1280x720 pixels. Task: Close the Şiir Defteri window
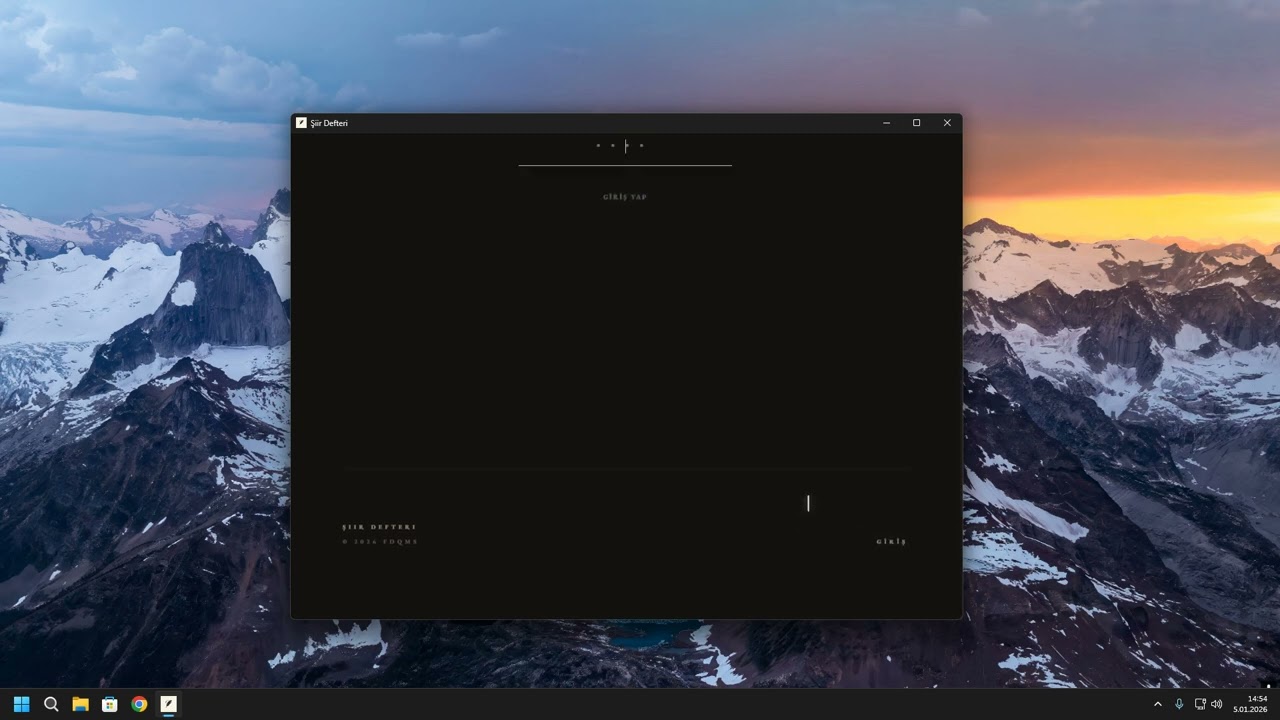pos(947,123)
